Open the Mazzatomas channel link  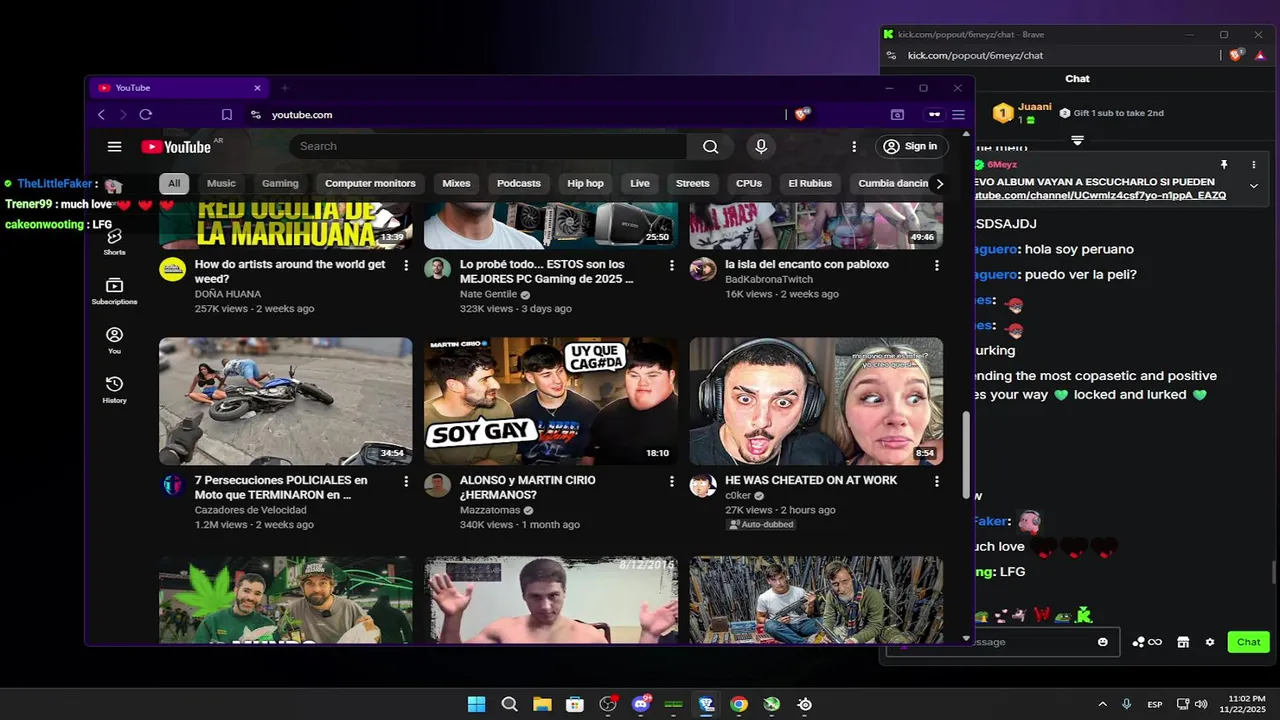coord(490,510)
